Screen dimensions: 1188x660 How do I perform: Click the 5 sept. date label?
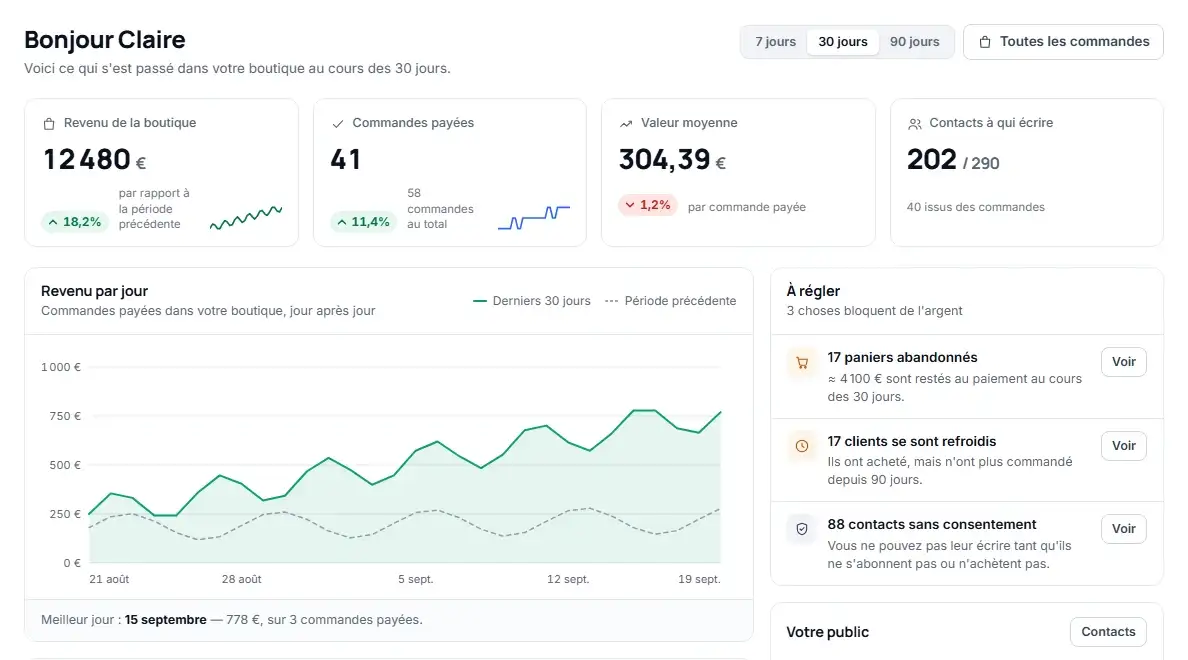(x=416, y=579)
